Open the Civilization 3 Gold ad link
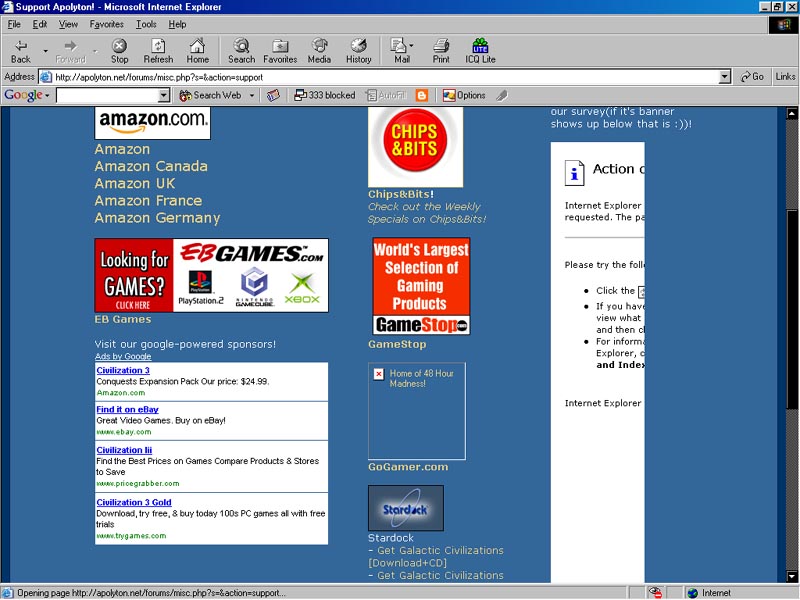The width and height of the screenshot is (800, 600). click(134, 502)
